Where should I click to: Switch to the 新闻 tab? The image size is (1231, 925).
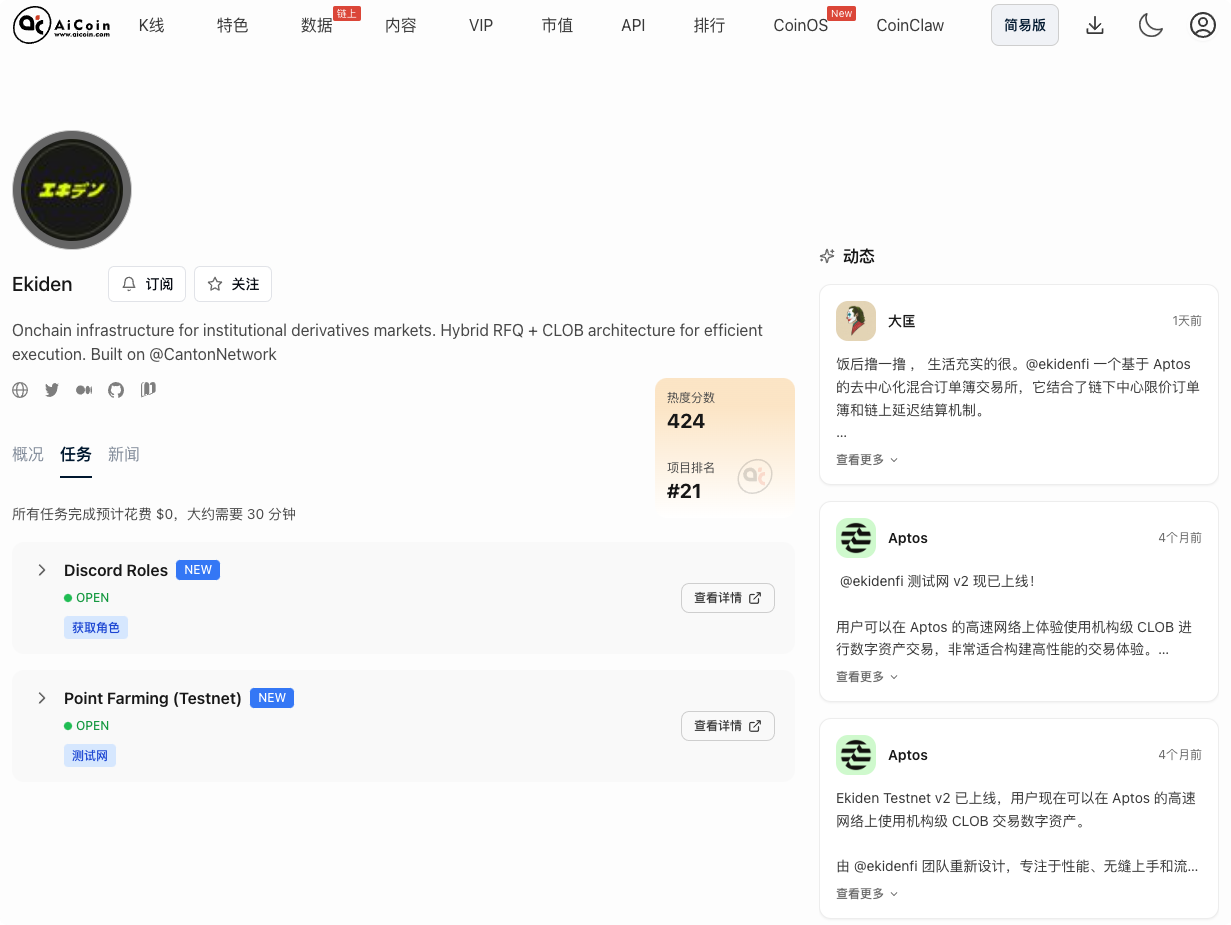[124, 454]
